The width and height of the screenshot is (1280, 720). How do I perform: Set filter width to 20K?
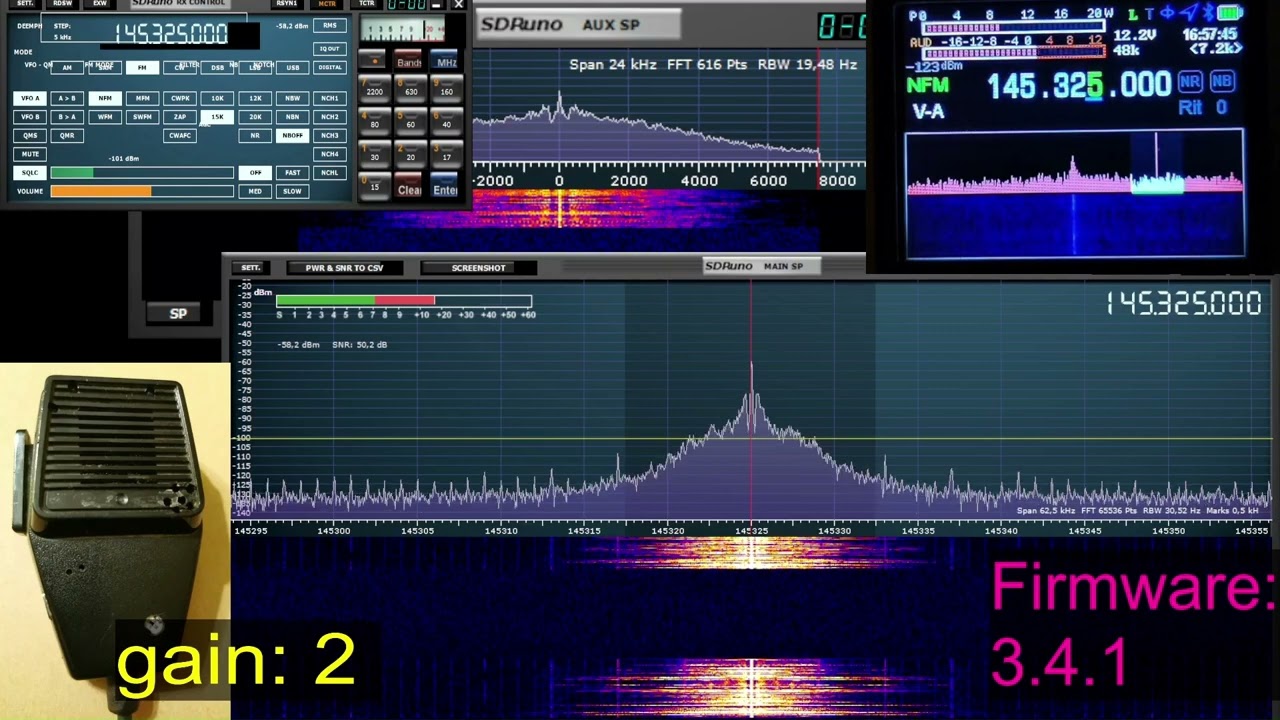[255, 116]
